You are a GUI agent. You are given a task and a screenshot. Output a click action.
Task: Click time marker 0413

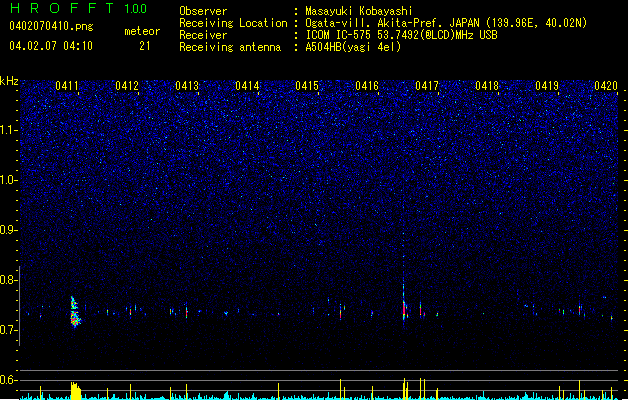pos(187,86)
